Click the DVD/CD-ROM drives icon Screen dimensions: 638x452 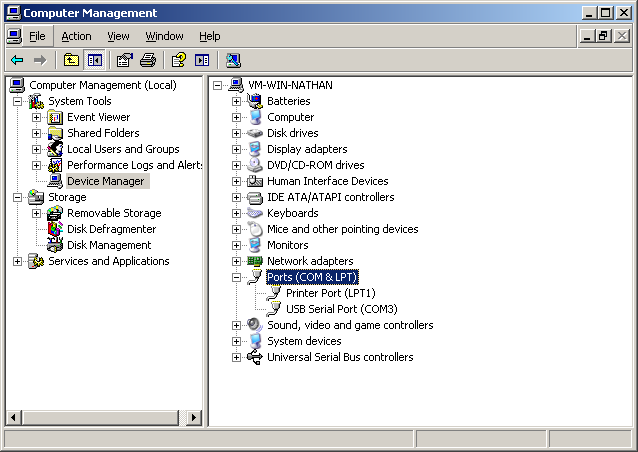click(255, 165)
